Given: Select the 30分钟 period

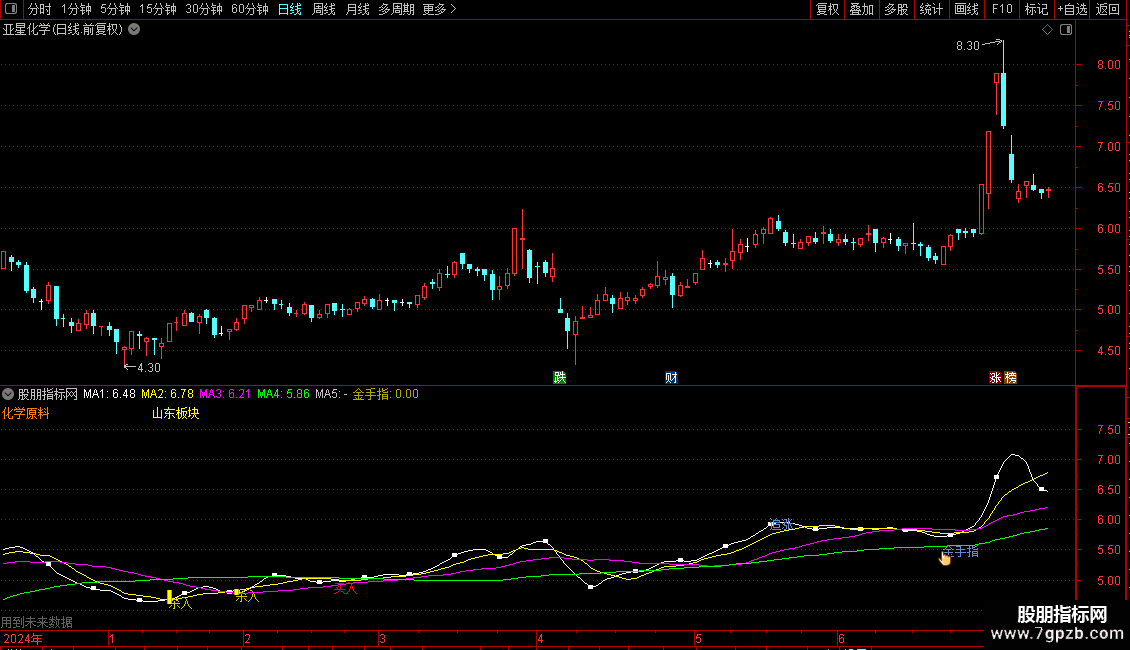Looking at the screenshot, I should point(204,9).
